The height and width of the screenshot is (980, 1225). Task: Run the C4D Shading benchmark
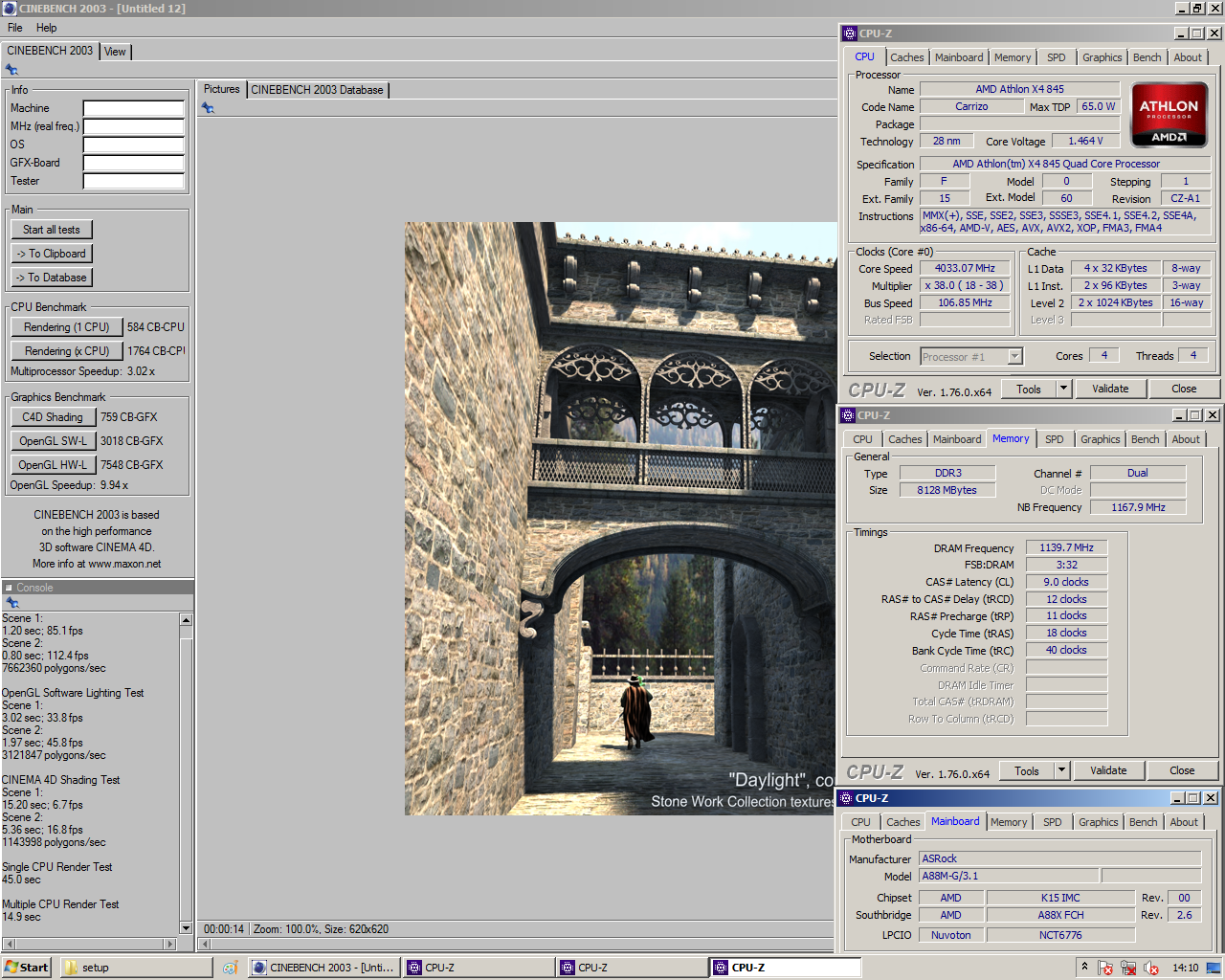[x=53, y=417]
